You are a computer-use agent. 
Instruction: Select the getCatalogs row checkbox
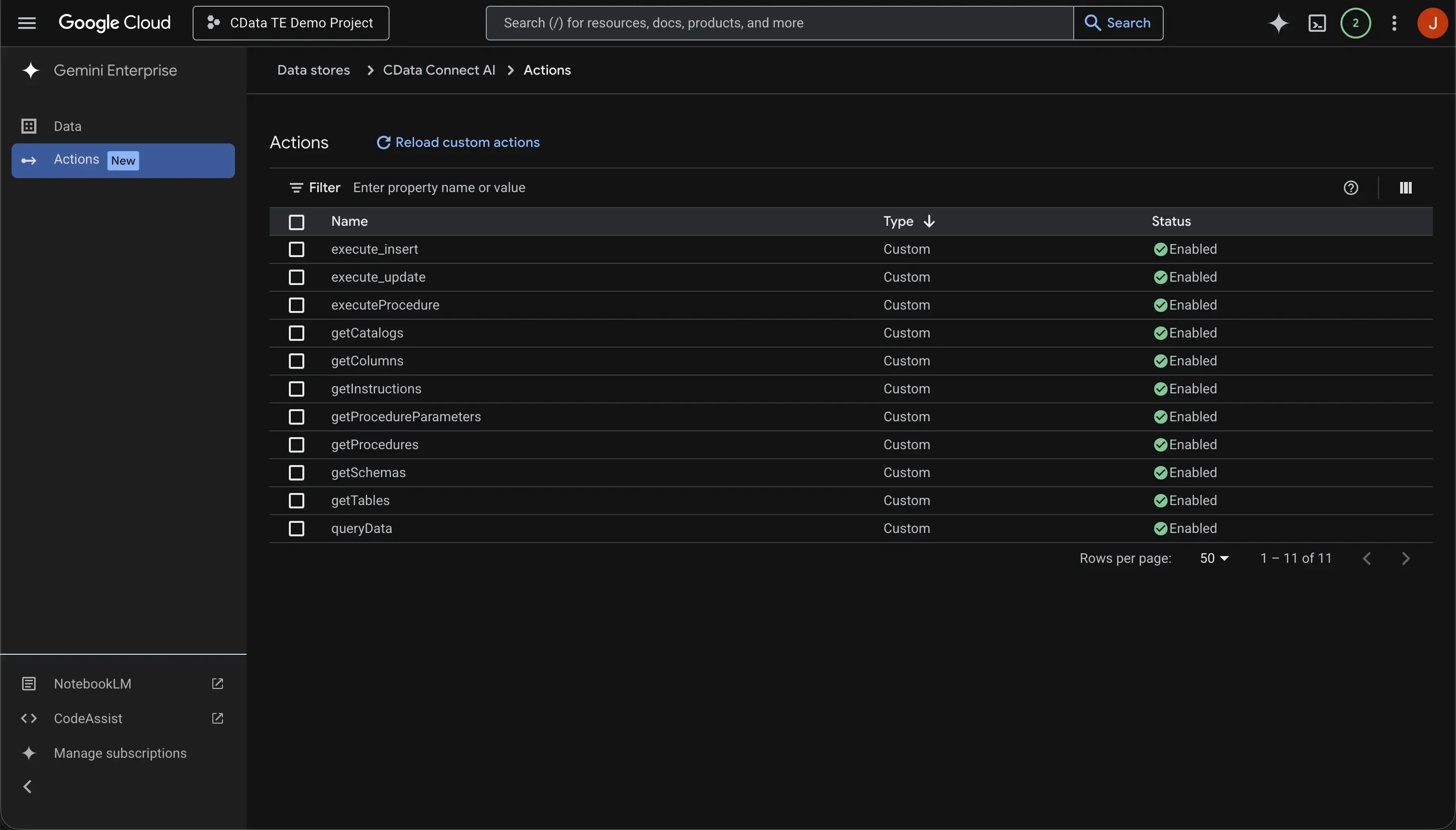(x=297, y=333)
